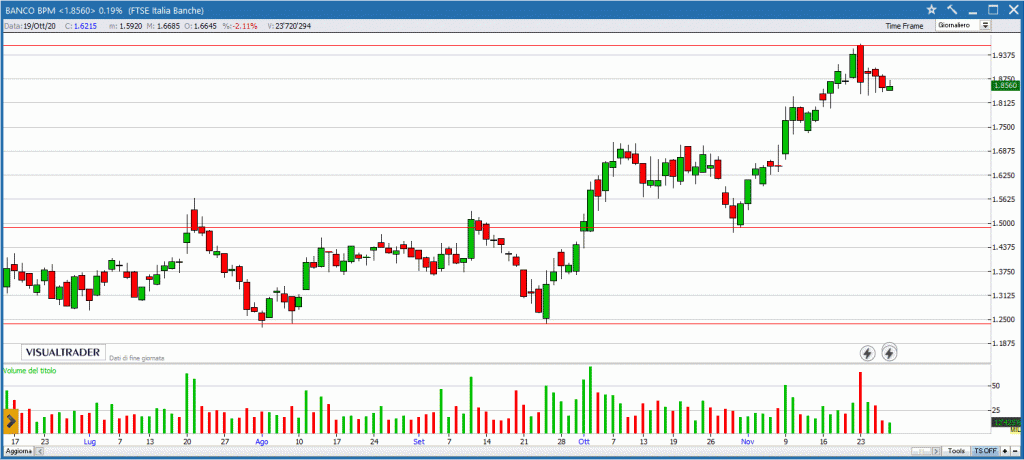Click the scrollbar right arrow

click(x=936, y=451)
